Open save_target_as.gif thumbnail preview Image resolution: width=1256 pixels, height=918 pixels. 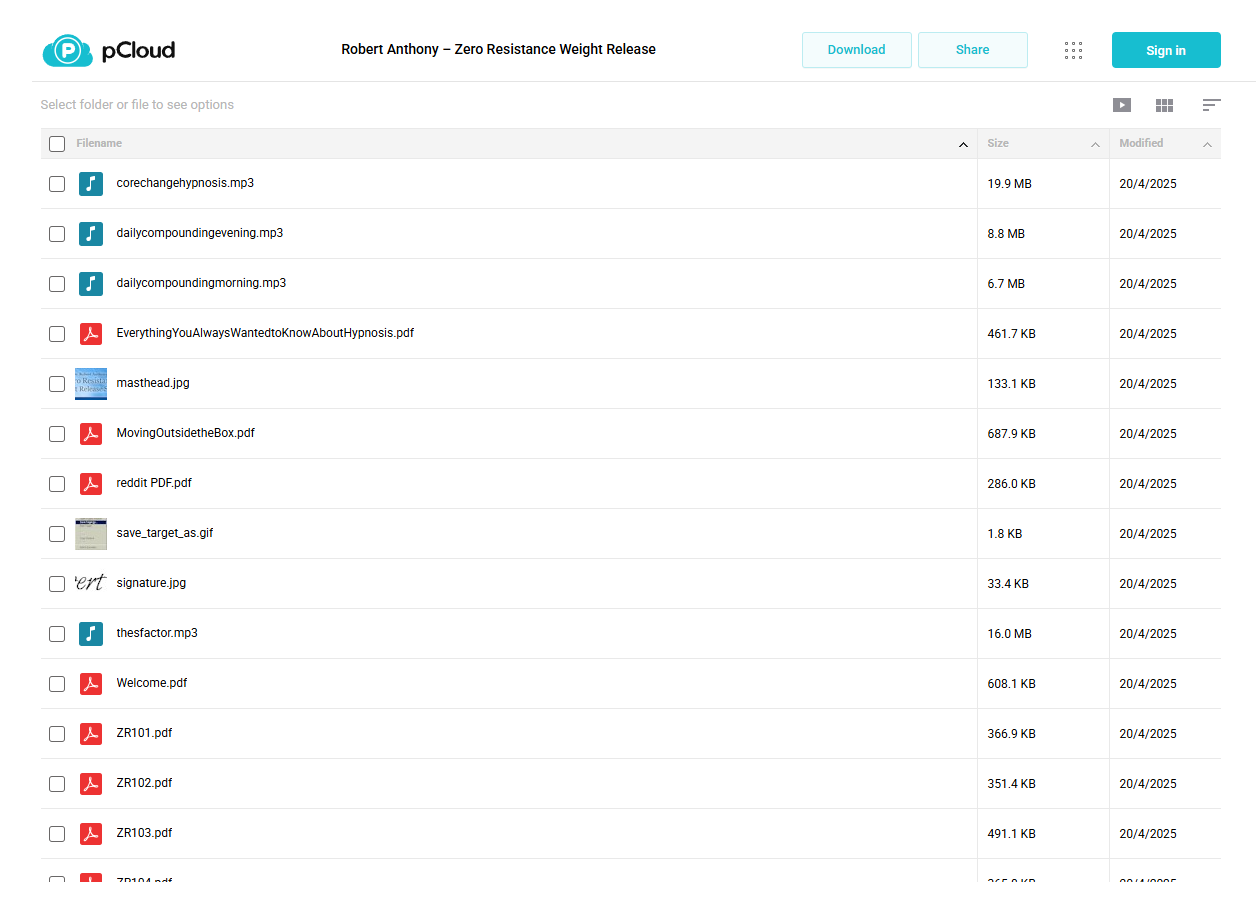coord(91,534)
